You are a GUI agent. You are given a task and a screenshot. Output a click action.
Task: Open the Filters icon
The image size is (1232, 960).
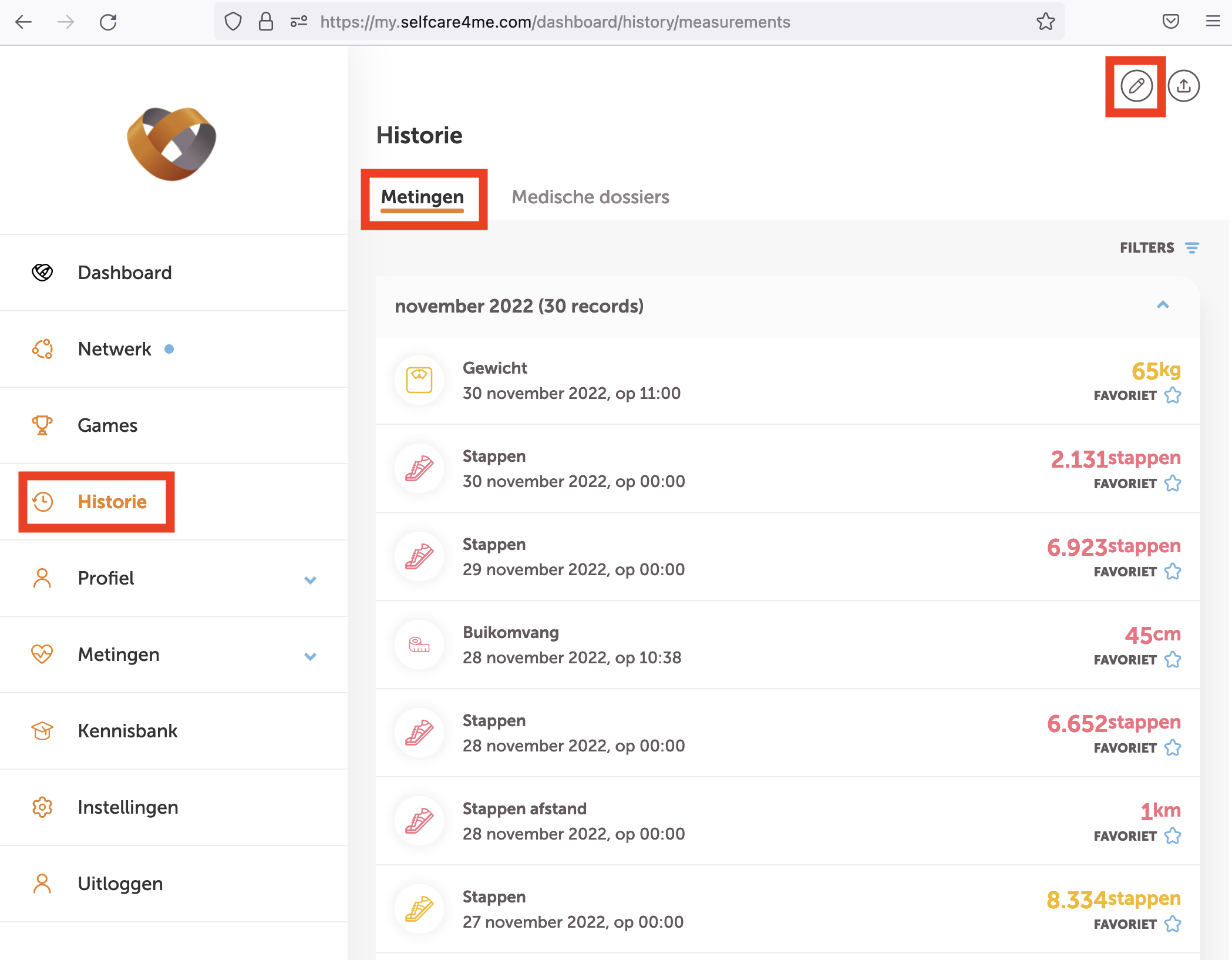(1191, 248)
